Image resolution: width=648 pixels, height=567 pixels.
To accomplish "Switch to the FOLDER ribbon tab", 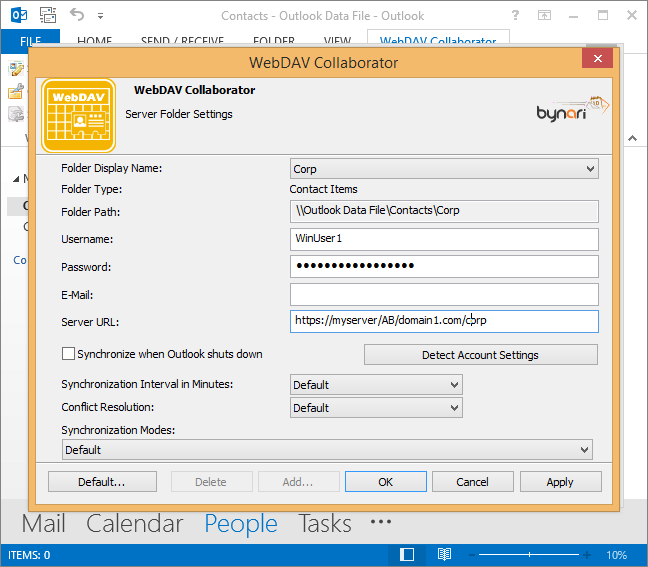I will pyautogui.click(x=274, y=41).
